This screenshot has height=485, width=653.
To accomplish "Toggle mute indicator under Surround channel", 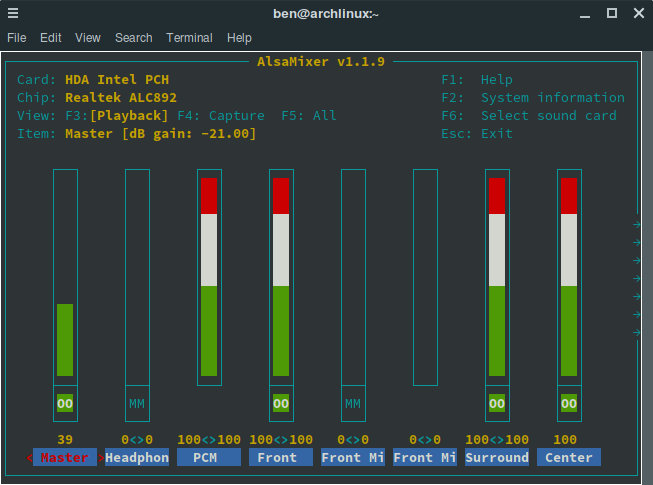I will pos(497,403).
